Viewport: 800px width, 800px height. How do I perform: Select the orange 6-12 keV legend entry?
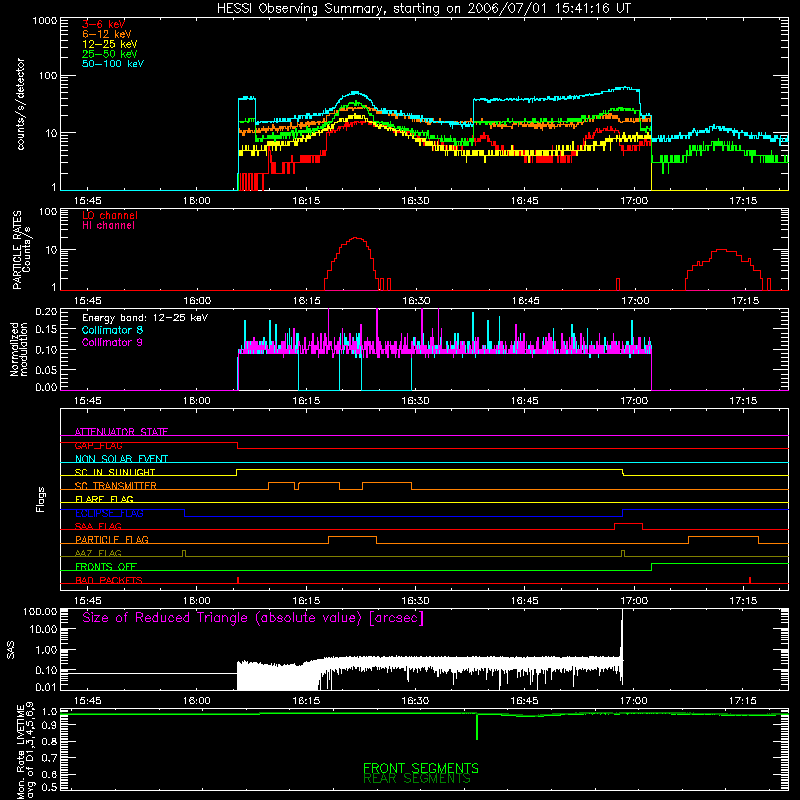coord(107,34)
